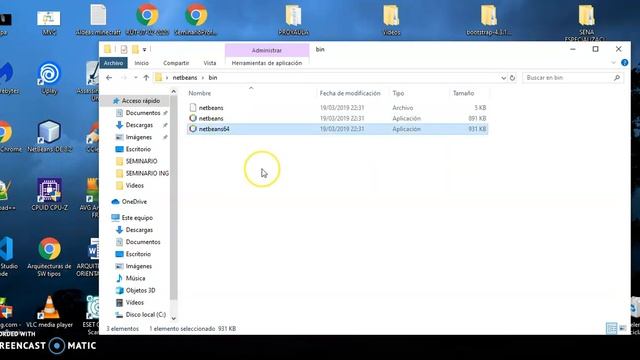Switch to the Vista tab

(x=210, y=63)
